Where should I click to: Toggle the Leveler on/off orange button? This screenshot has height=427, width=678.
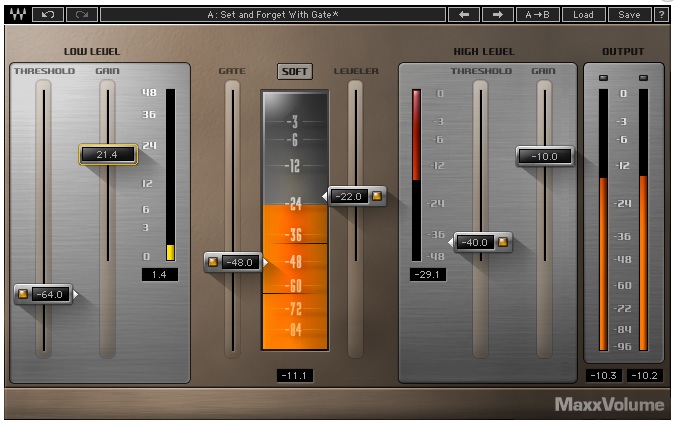tap(377, 196)
